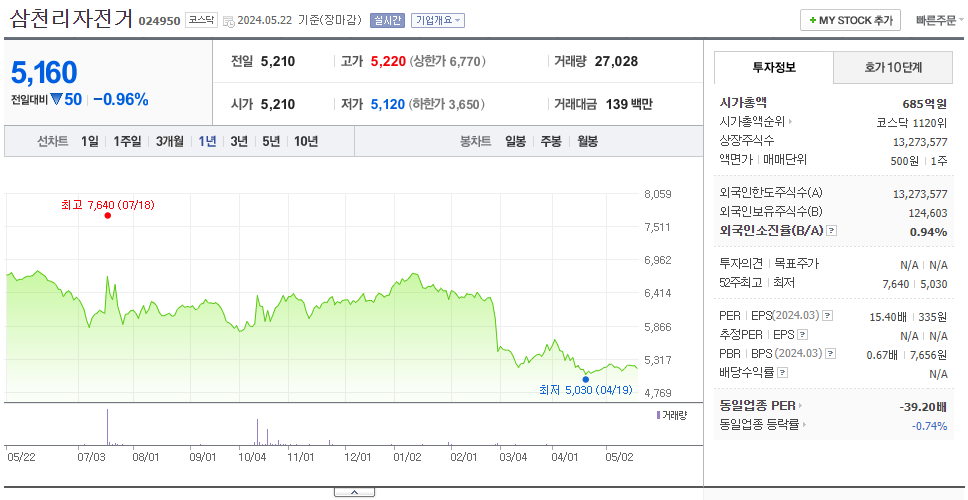Click the 코스닥 1120위 ranking value
This screenshot has height=500, width=968.
[911, 122]
